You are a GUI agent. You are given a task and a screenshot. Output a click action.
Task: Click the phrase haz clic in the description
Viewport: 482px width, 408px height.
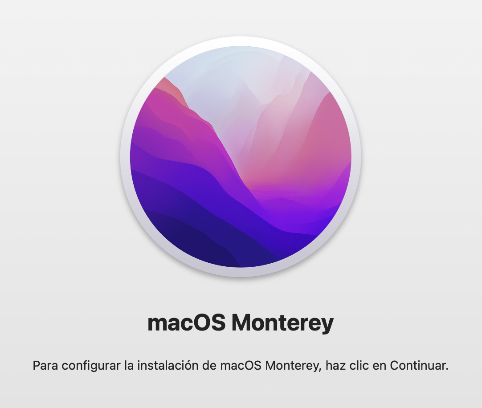pyautogui.click(x=347, y=366)
